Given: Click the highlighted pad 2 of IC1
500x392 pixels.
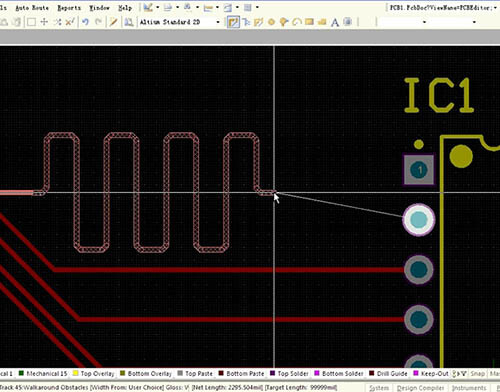Looking at the screenshot, I should [419, 220].
